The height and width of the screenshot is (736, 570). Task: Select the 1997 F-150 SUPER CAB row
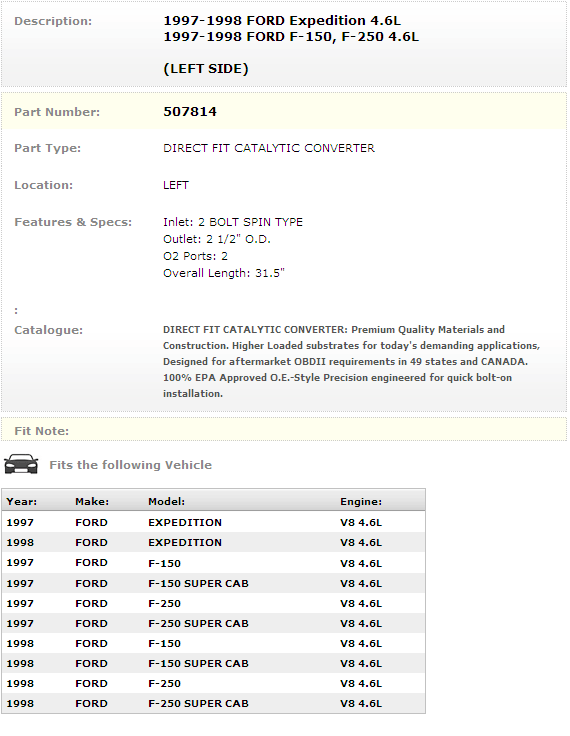213,583
